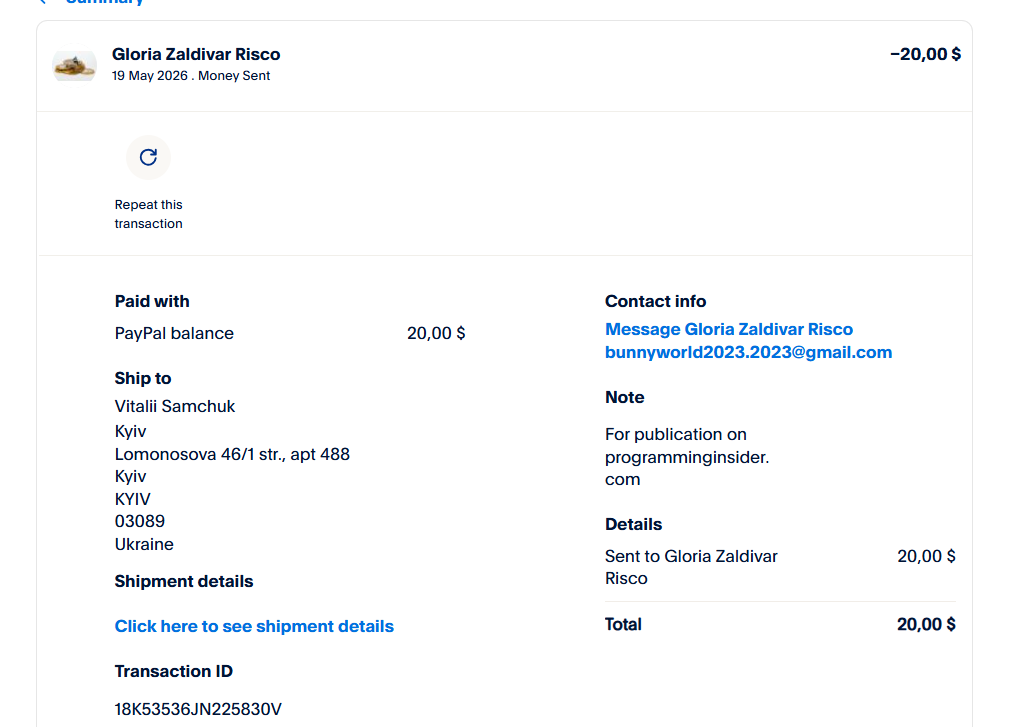Viewport: 1023px width, 727px height.
Task: Open bunnyworld2023.2023@gmail.com email link
Action: [x=748, y=352]
